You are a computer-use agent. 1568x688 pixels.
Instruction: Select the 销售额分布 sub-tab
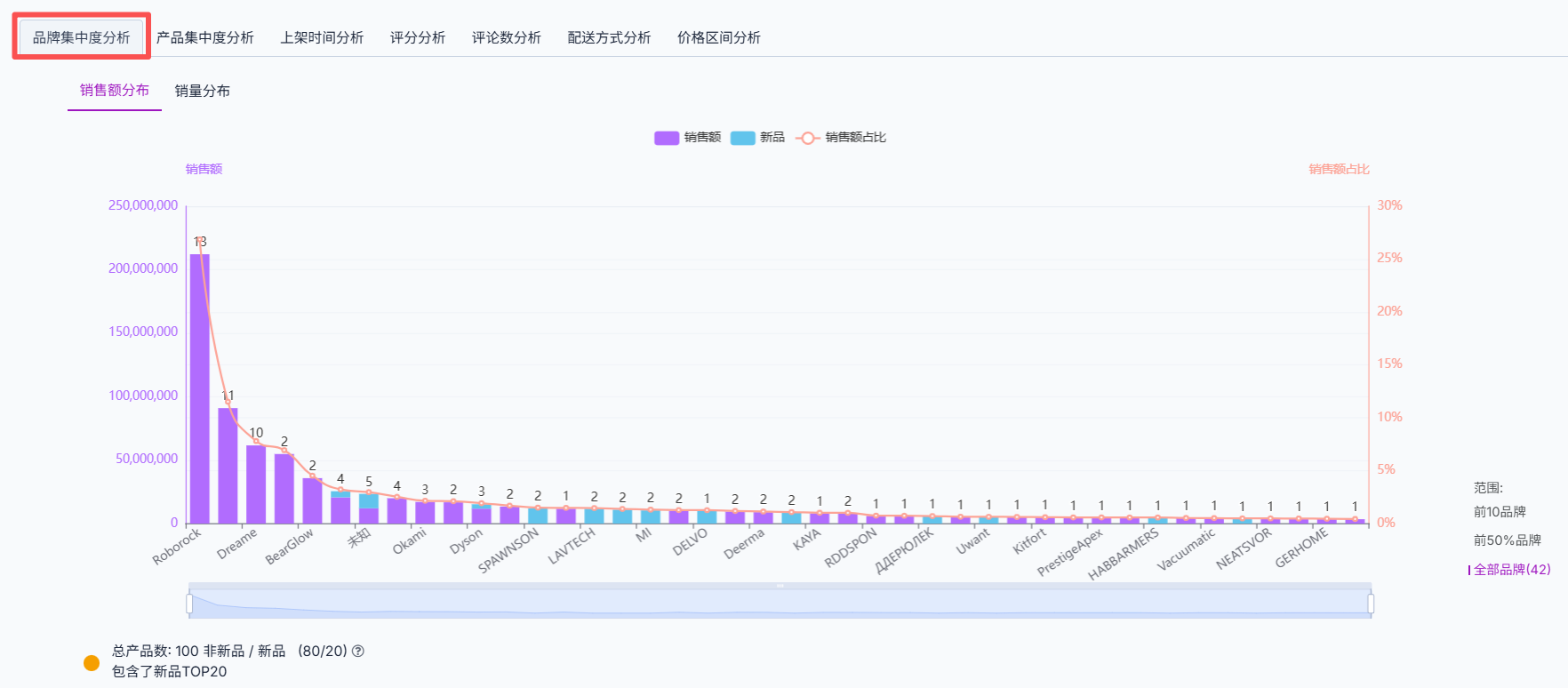click(x=115, y=91)
